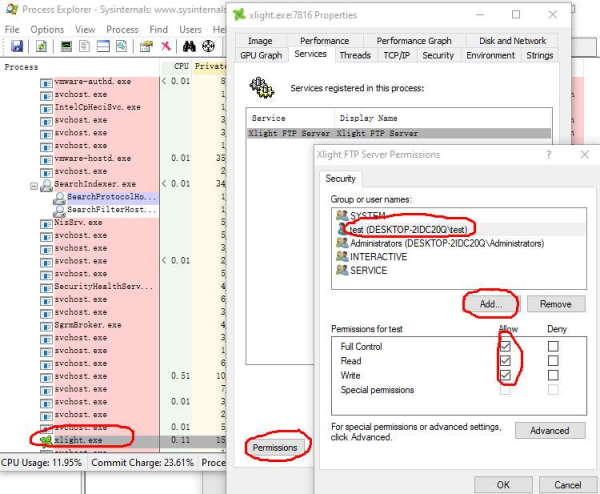Click the crosshair Find Window's Process icon
600x494 pixels.
(x=208, y=46)
